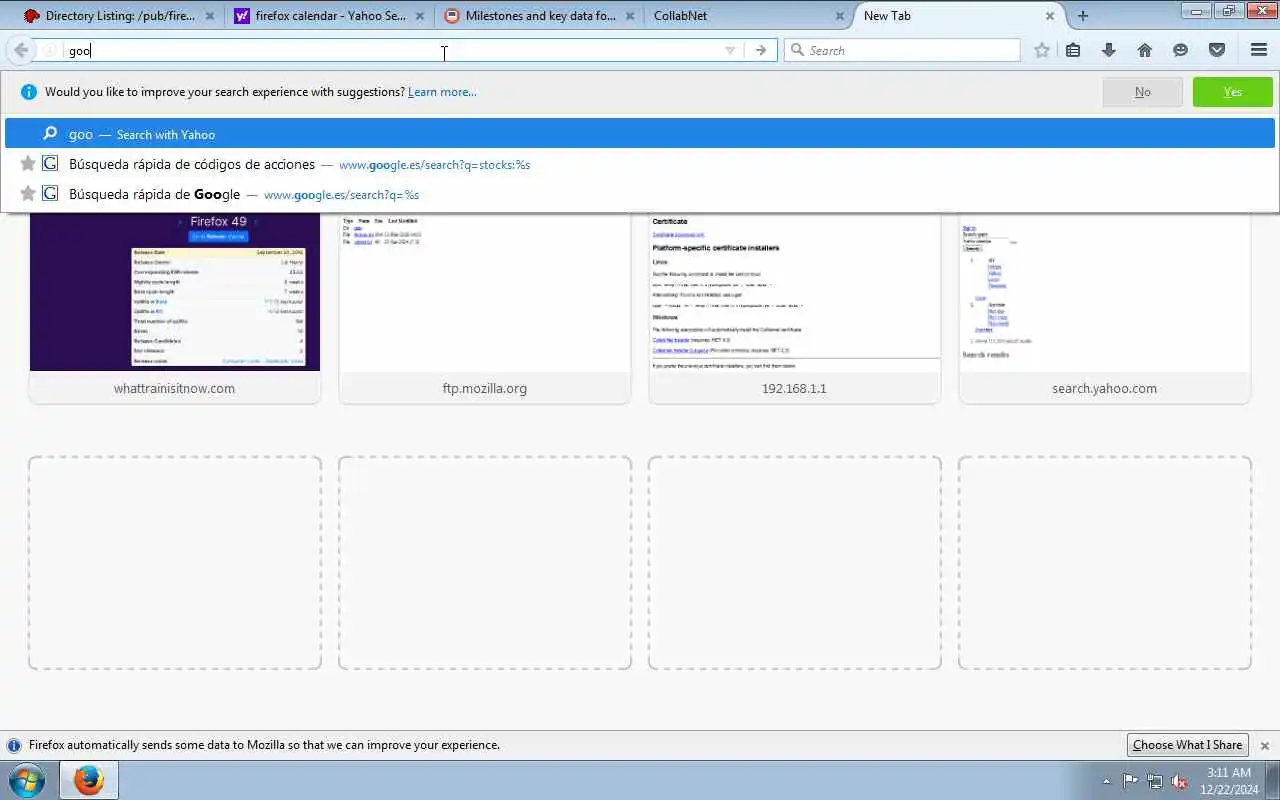This screenshot has width=1280, height=800.
Task: Open the Learn more link
Action: pyautogui.click(x=442, y=92)
